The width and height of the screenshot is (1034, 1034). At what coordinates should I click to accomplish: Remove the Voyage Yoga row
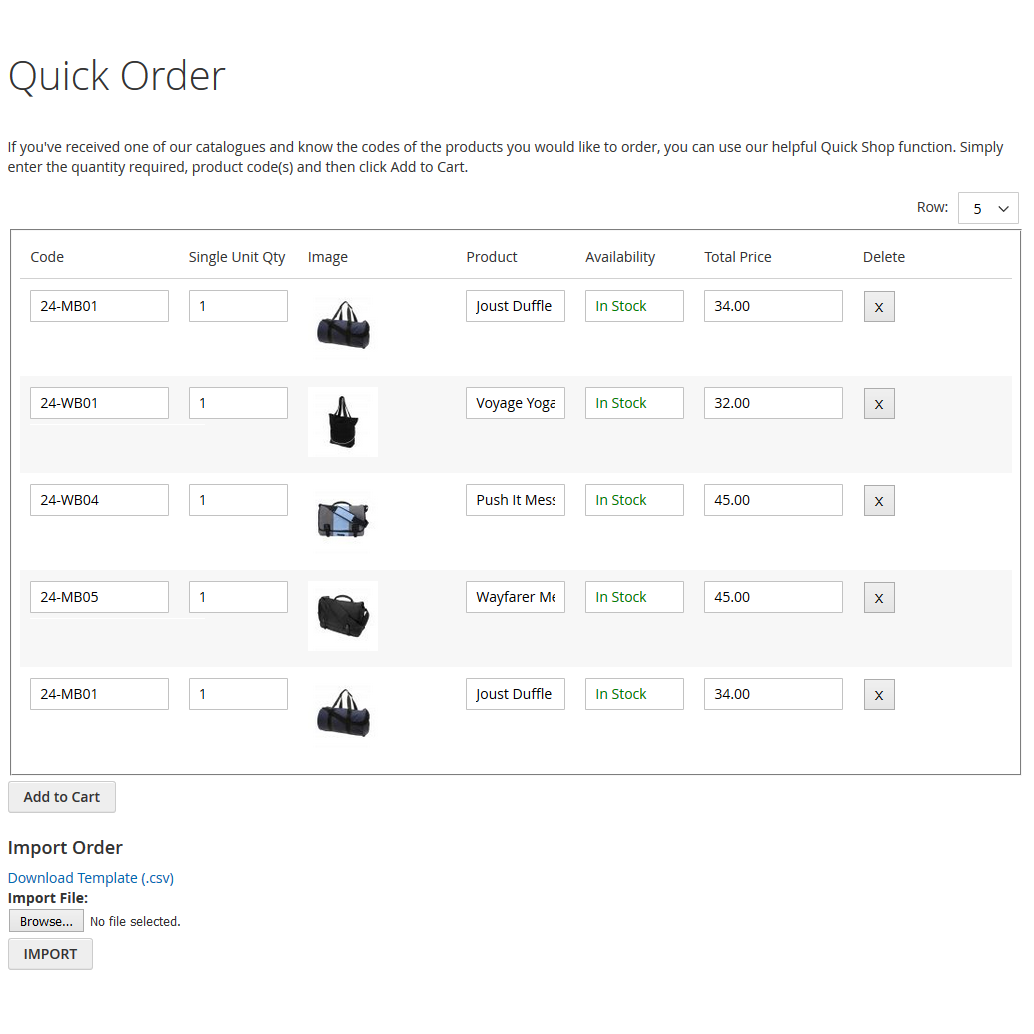879,403
